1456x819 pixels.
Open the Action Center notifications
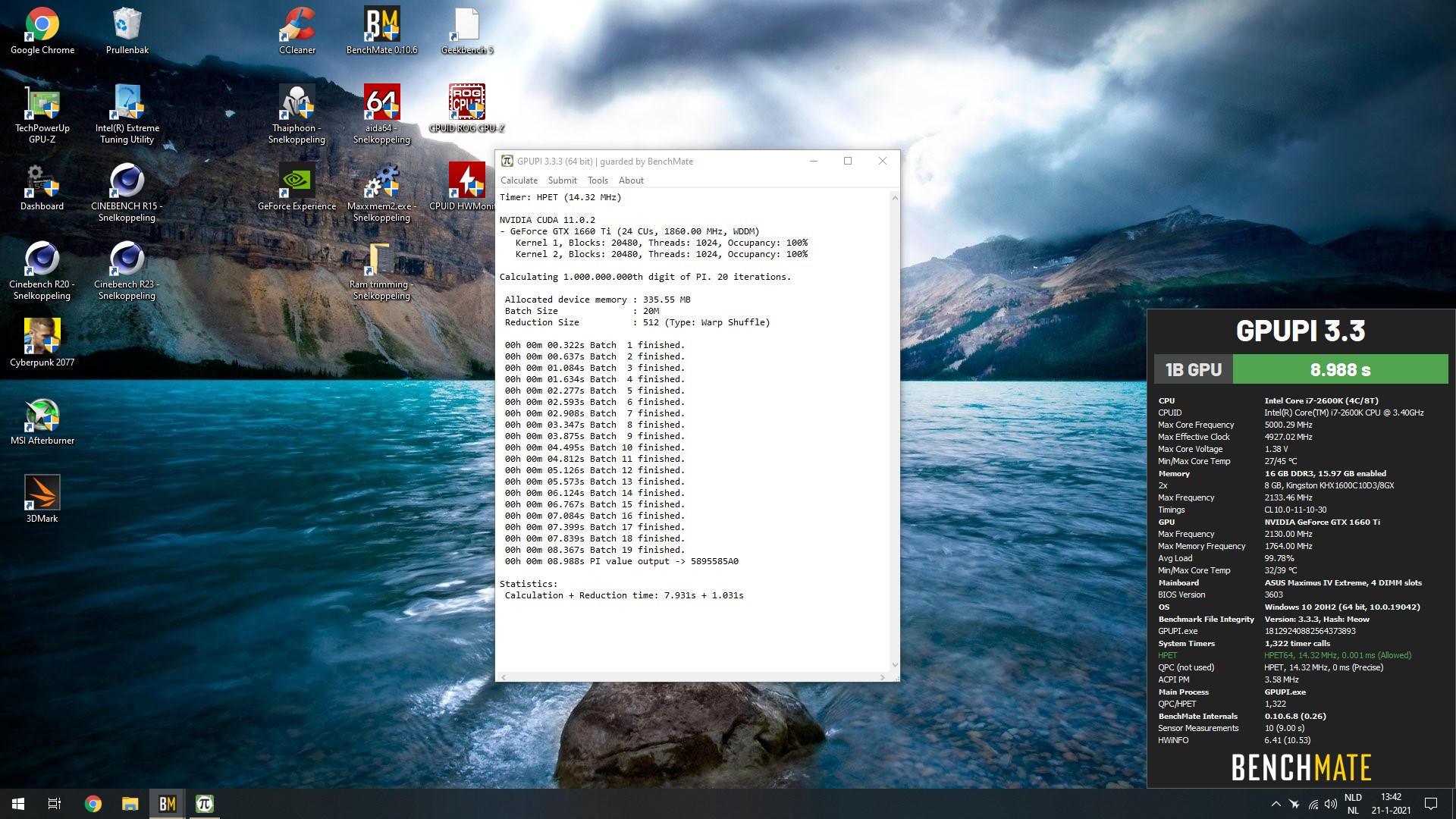(x=1431, y=804)
